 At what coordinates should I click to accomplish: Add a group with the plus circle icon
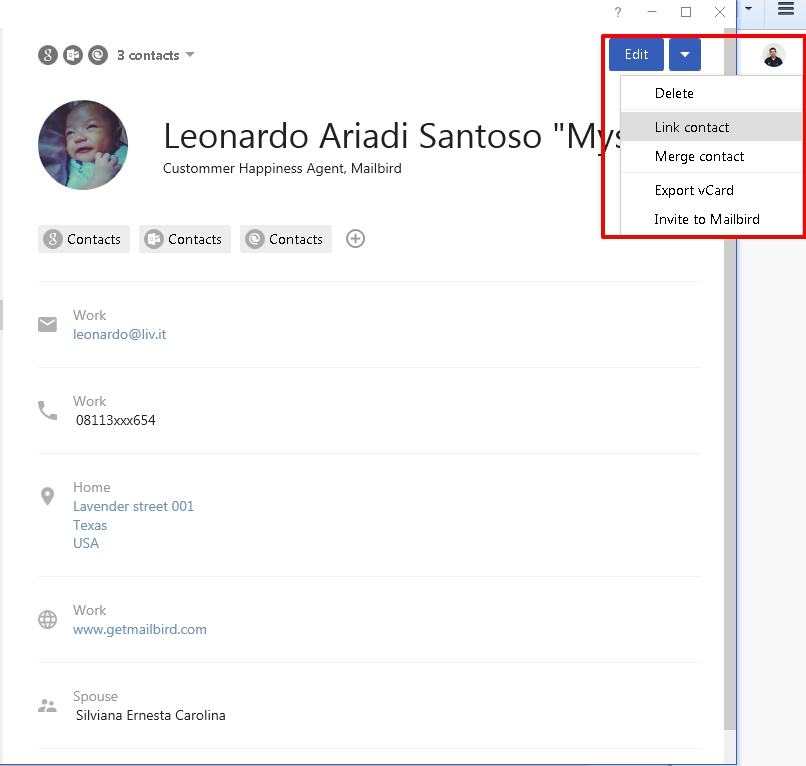(355, 239)
